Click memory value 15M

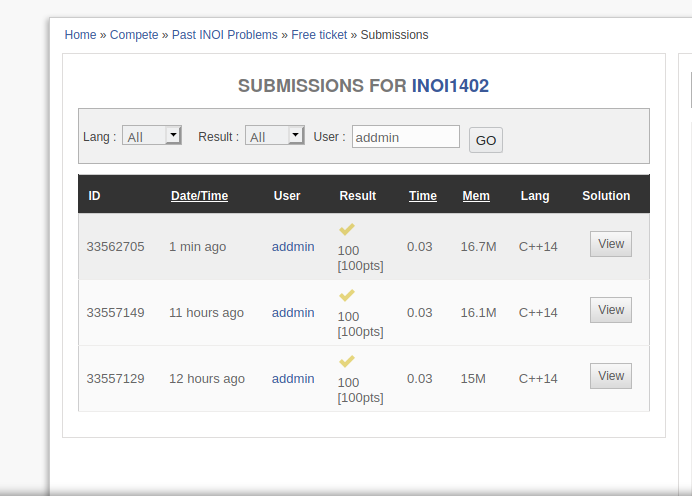point(473,379)
